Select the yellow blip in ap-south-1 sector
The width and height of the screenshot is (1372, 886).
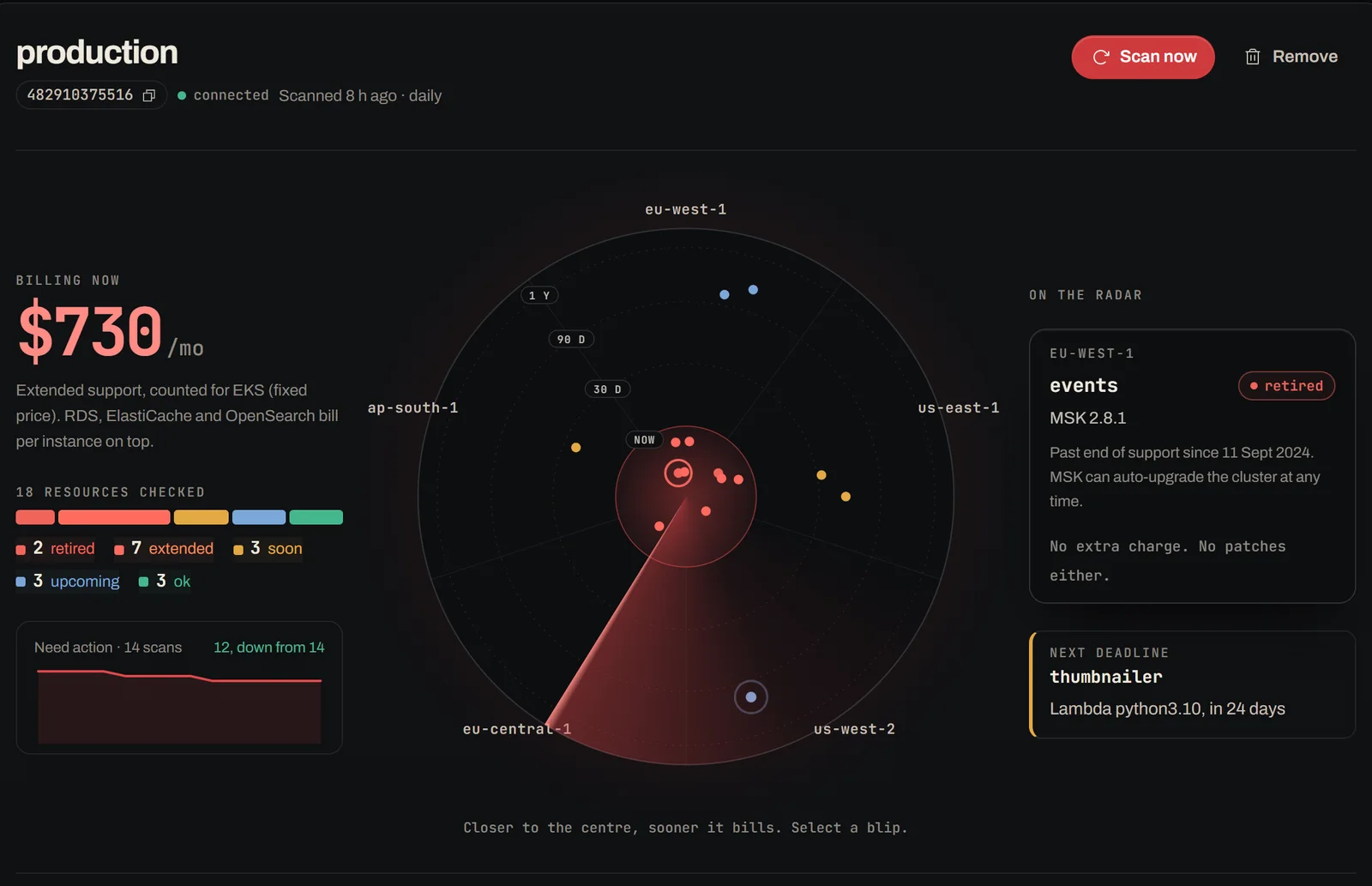point(576,447)
